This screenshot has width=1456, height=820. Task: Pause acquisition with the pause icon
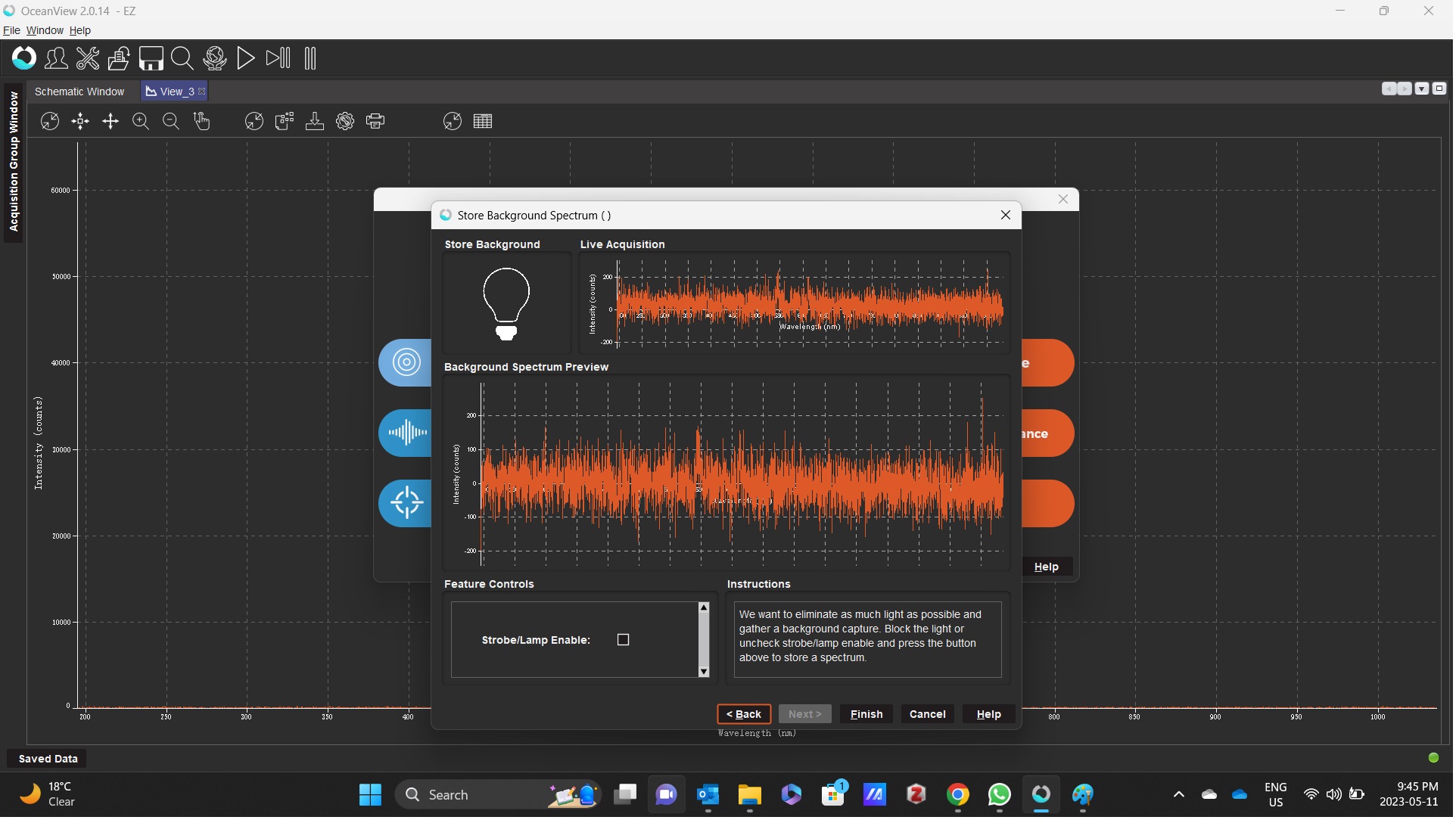(310, 58)
